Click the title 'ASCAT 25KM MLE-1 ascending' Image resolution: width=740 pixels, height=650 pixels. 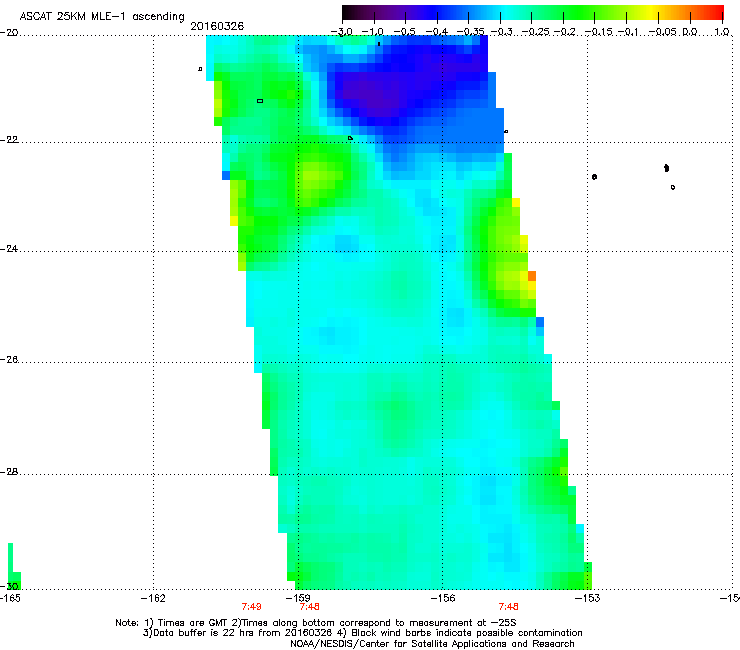(102, 16)
